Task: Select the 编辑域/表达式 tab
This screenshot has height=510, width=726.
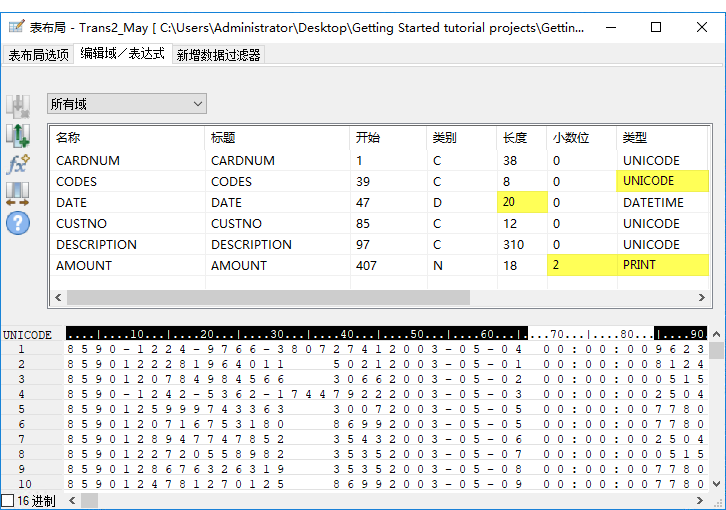Action: click(123, 54)
